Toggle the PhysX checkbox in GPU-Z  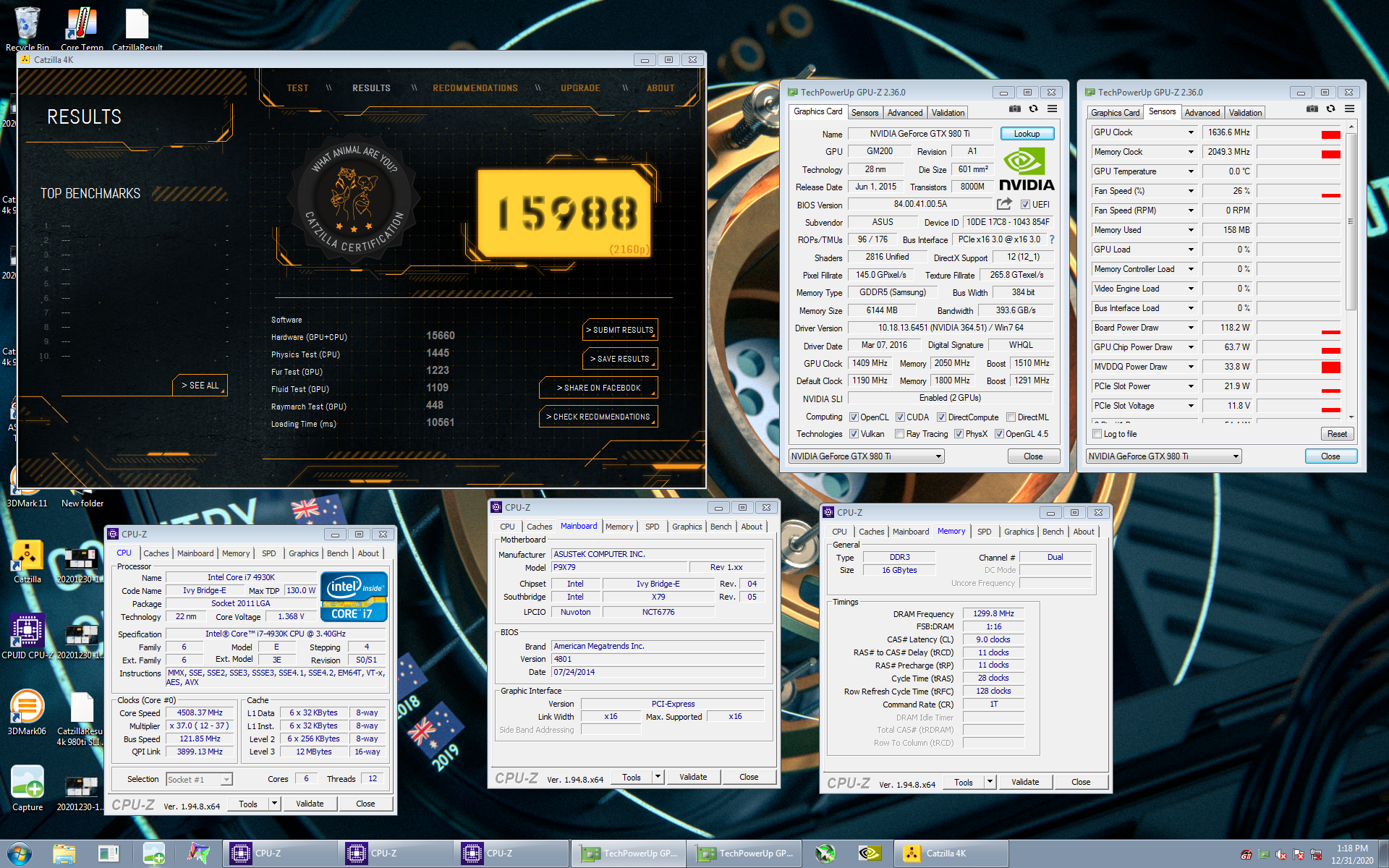[x=959, y=434]
